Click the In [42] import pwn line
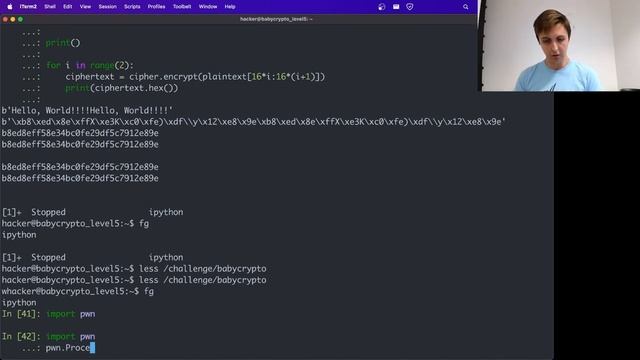Image resolution: width=640 pixels, height=360 pixels. click(49, 337)
